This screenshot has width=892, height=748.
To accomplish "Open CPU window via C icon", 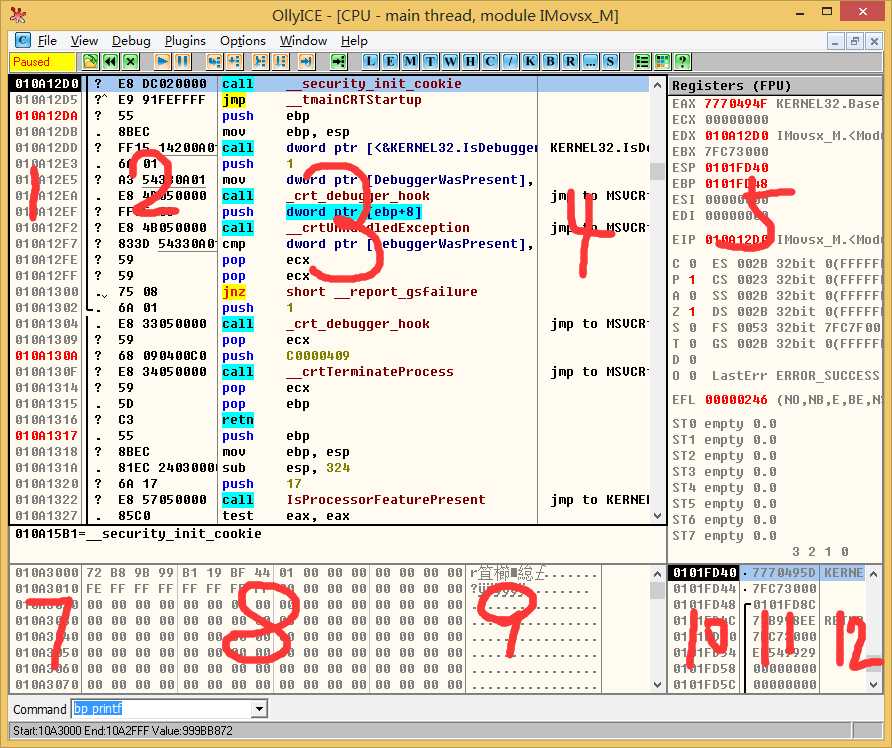I will pyautogui.click(x=490, y=61).
